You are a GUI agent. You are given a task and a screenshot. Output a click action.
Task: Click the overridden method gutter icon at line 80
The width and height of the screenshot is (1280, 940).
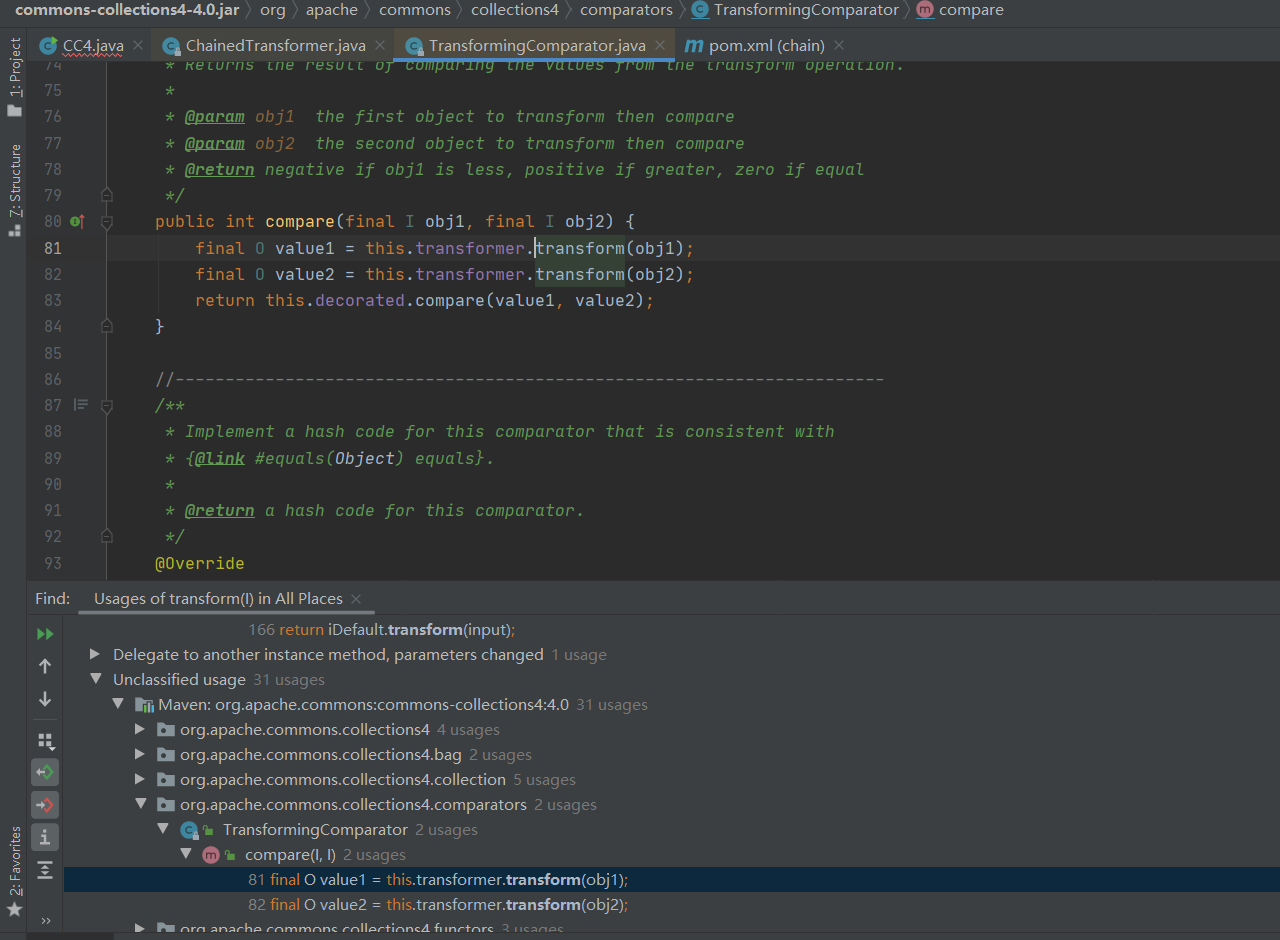[78, 221]
